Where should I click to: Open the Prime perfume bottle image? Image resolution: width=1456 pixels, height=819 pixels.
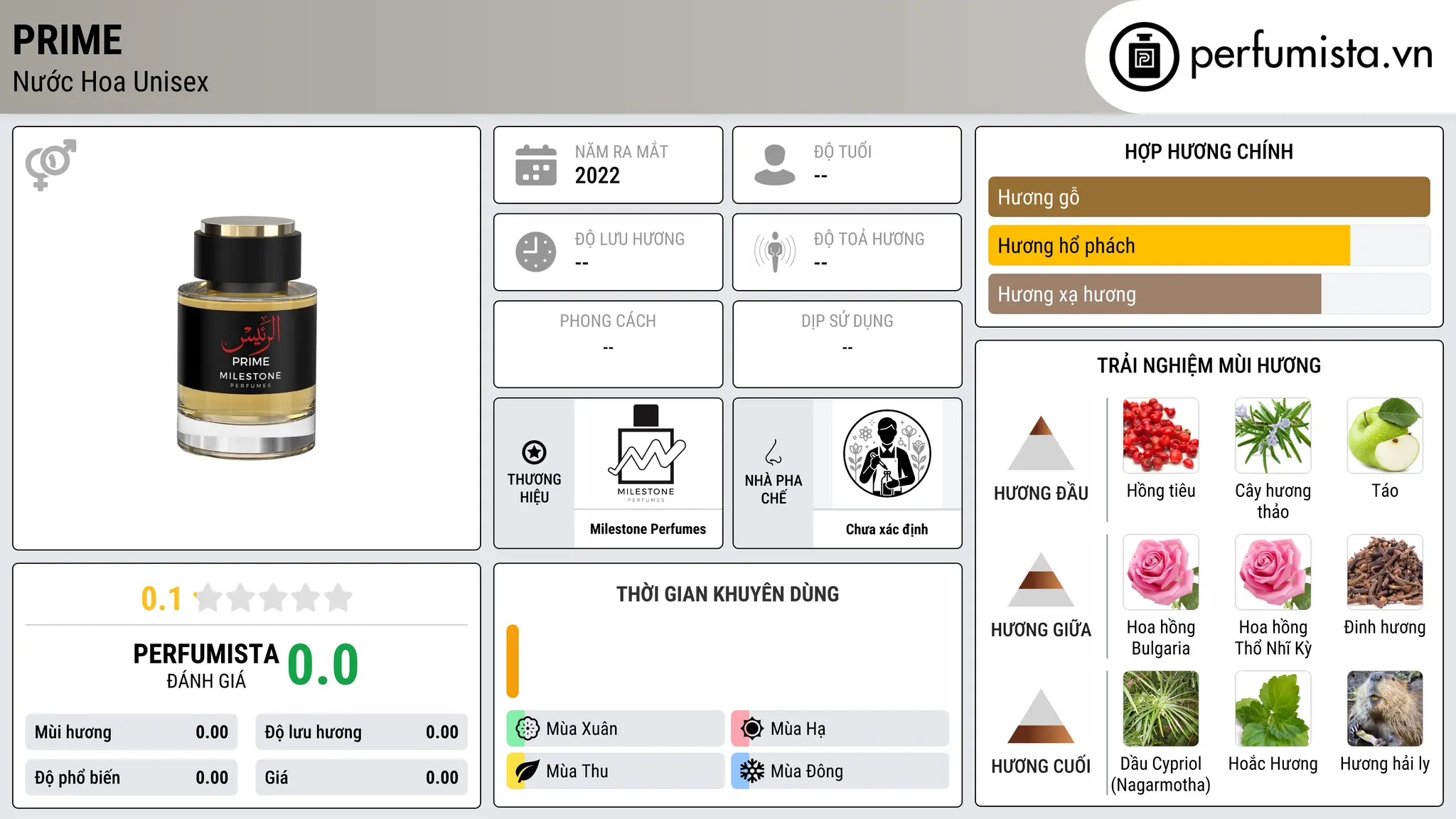(x=247, y=338)
